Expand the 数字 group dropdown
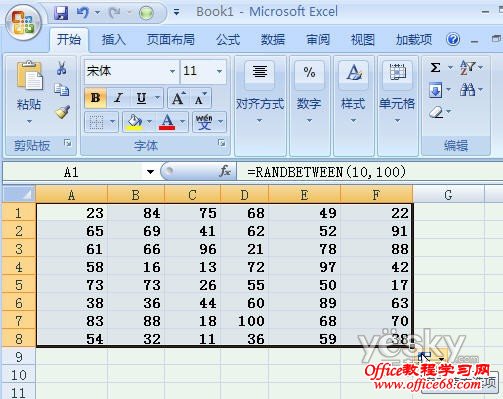This screenshot has height=399, width=503. (309, 121)
